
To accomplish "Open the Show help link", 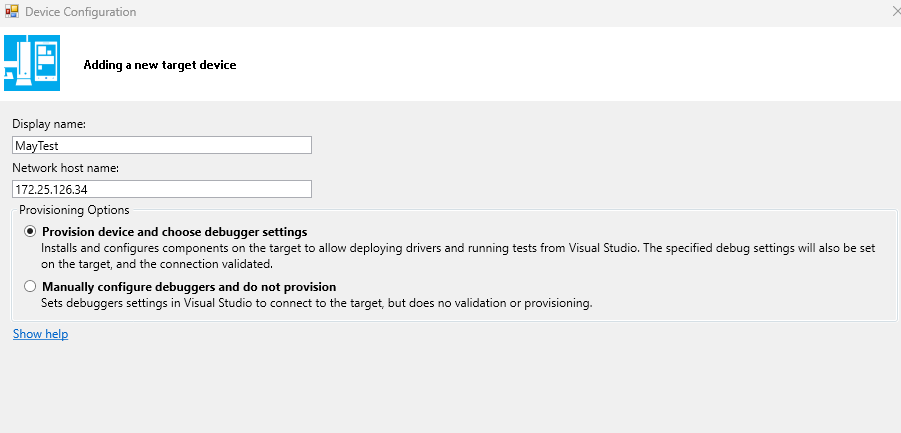I will [x=40, y=334].
